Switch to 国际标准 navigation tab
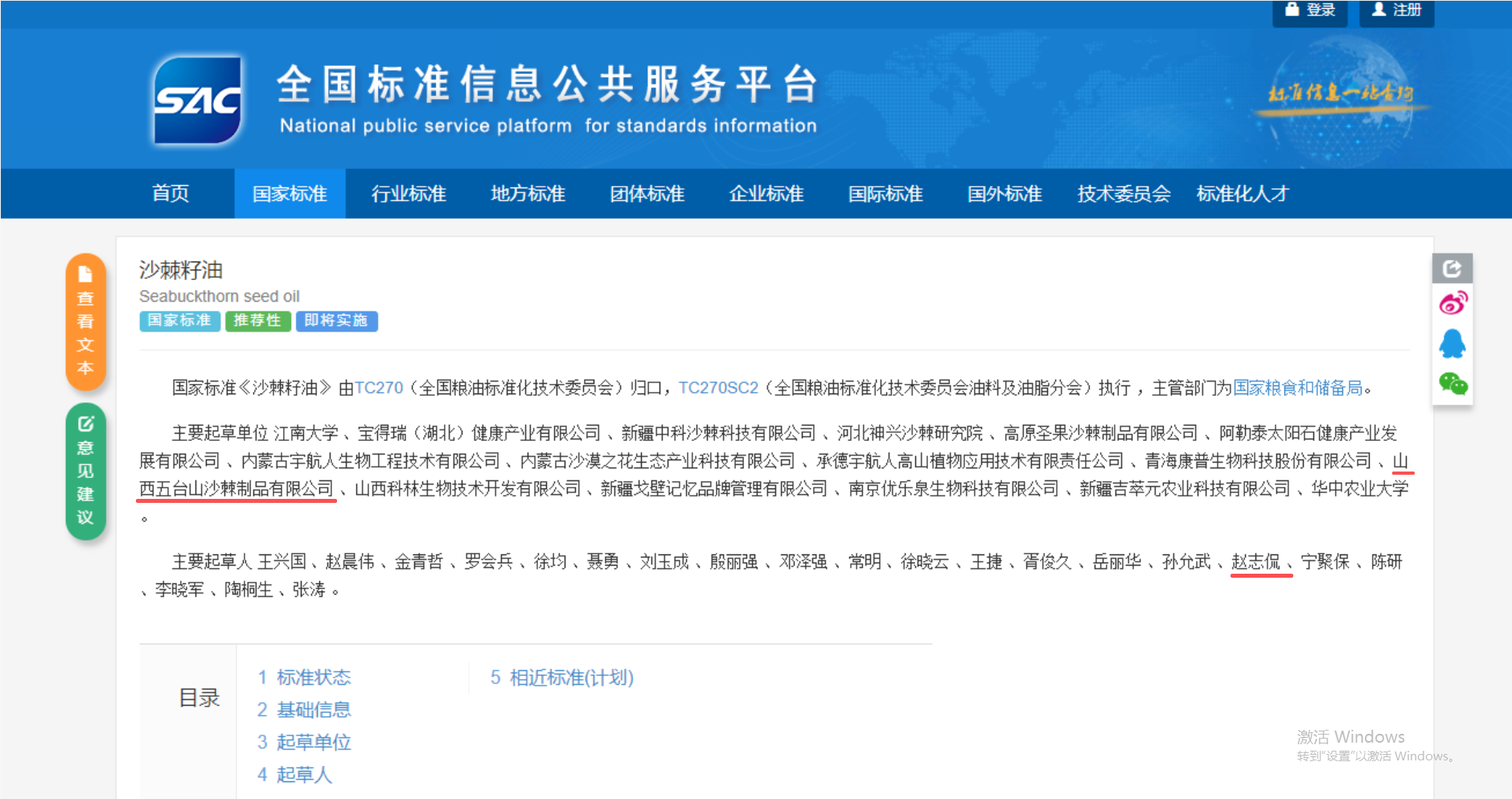Viewport: 1512px width, 799px height. pos(885,194)
